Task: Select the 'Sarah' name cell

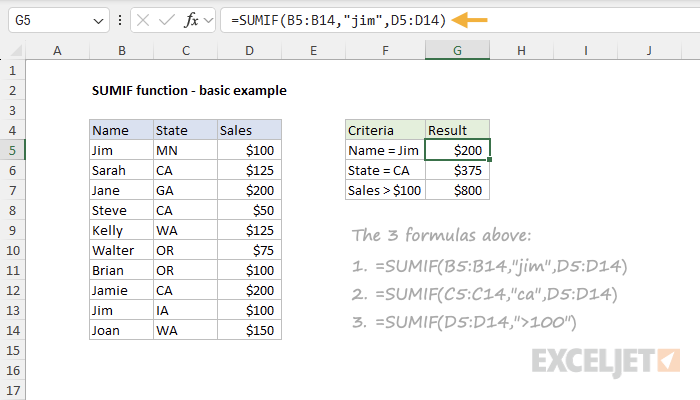Action: [x=121, y=171]
